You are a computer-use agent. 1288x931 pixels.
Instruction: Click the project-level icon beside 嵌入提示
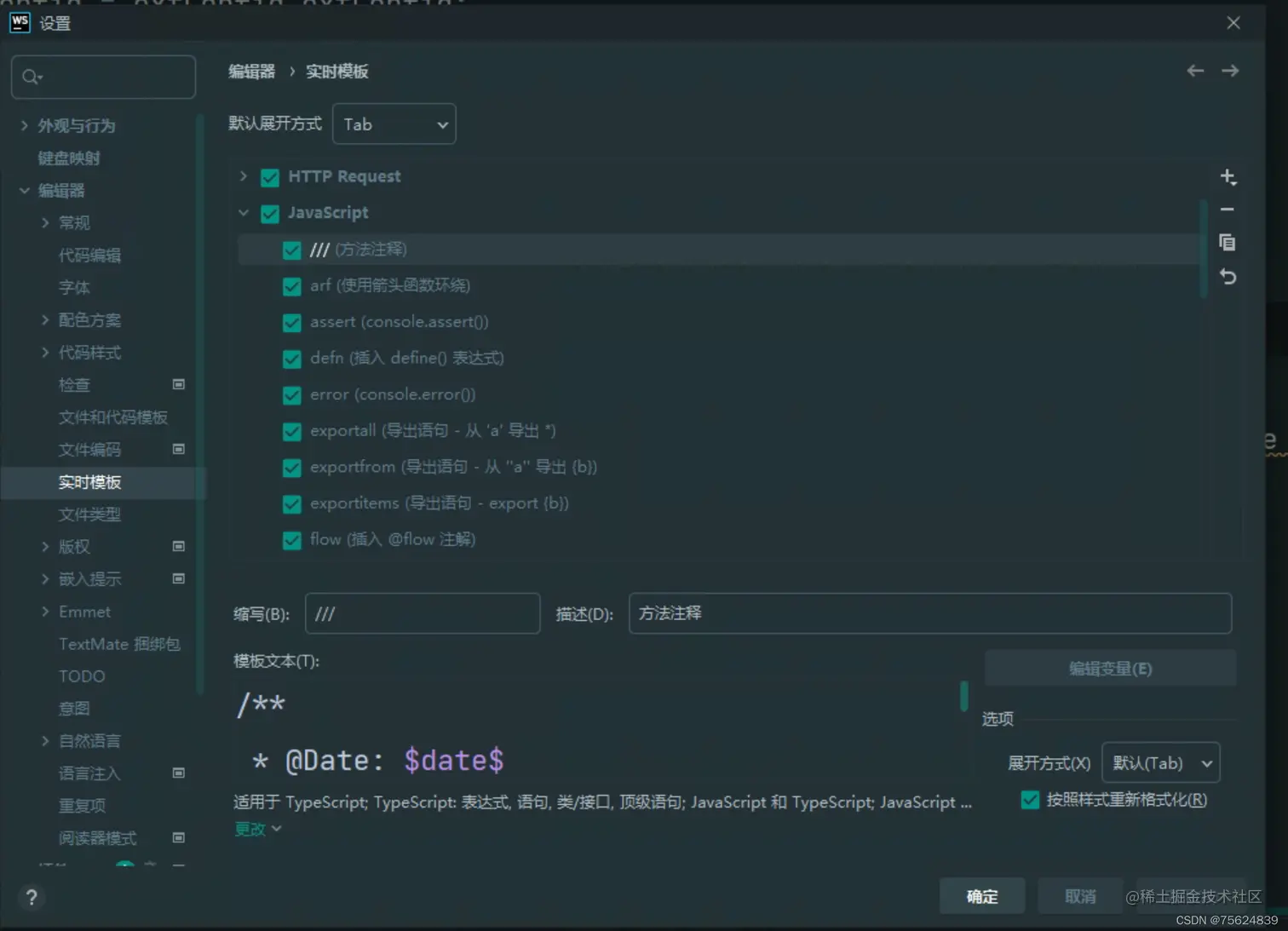pos(179,578)
